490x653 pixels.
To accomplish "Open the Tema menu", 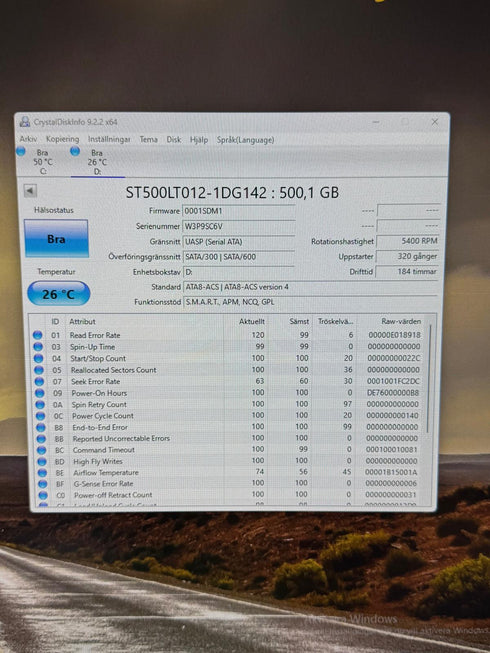I will tap(149, 140).
